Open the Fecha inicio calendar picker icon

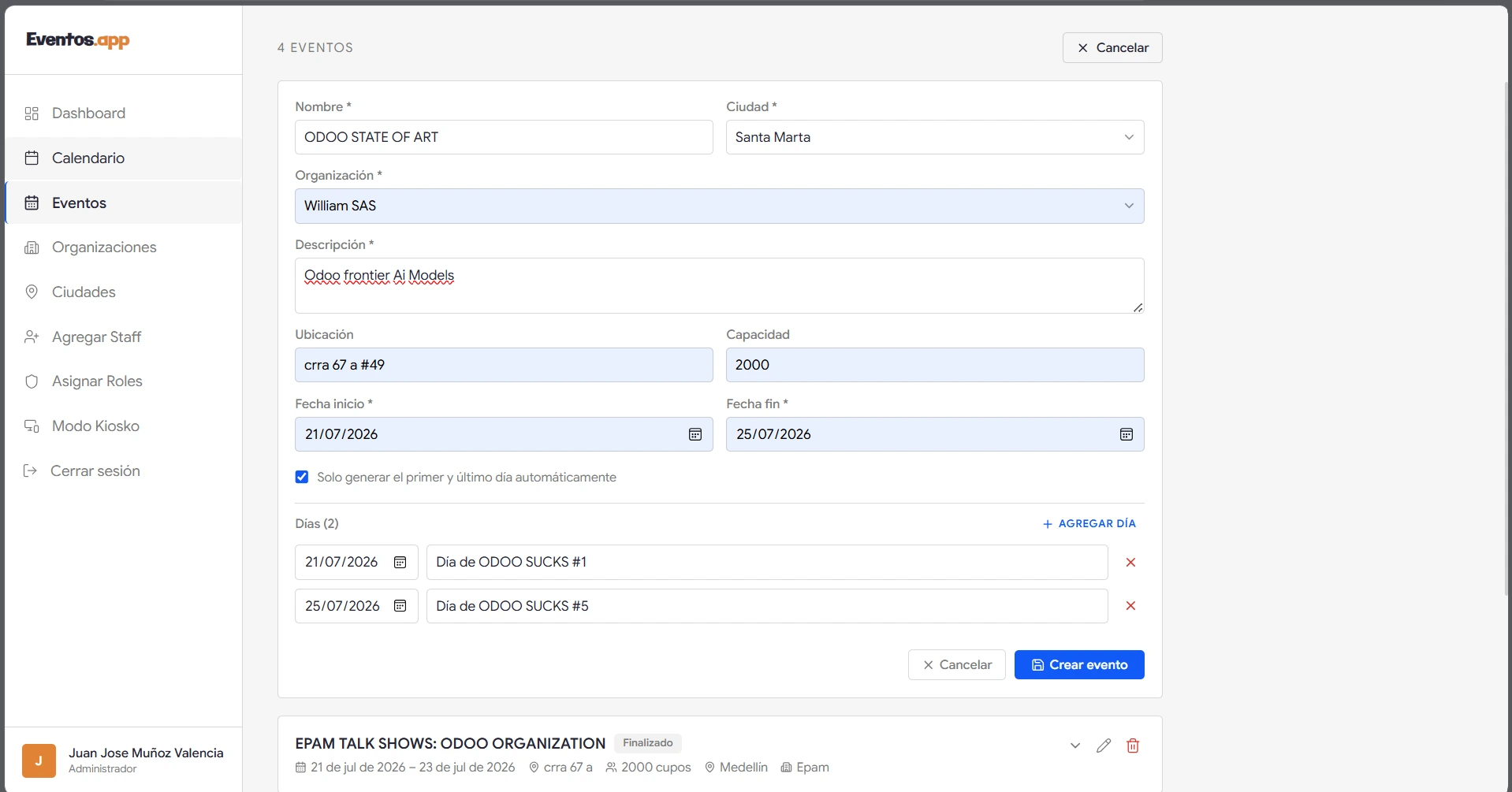(695, 434)
